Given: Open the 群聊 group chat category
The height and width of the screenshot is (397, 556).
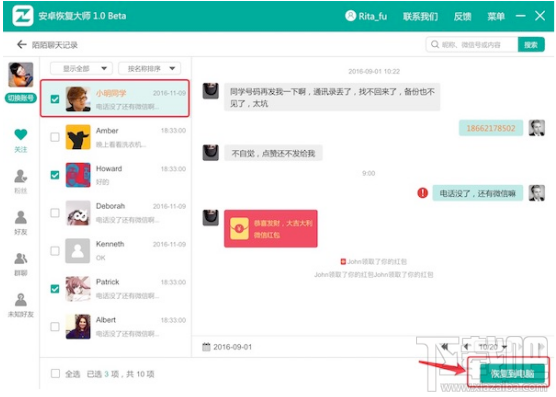Looking at the screenshot, I should [21, 264].
